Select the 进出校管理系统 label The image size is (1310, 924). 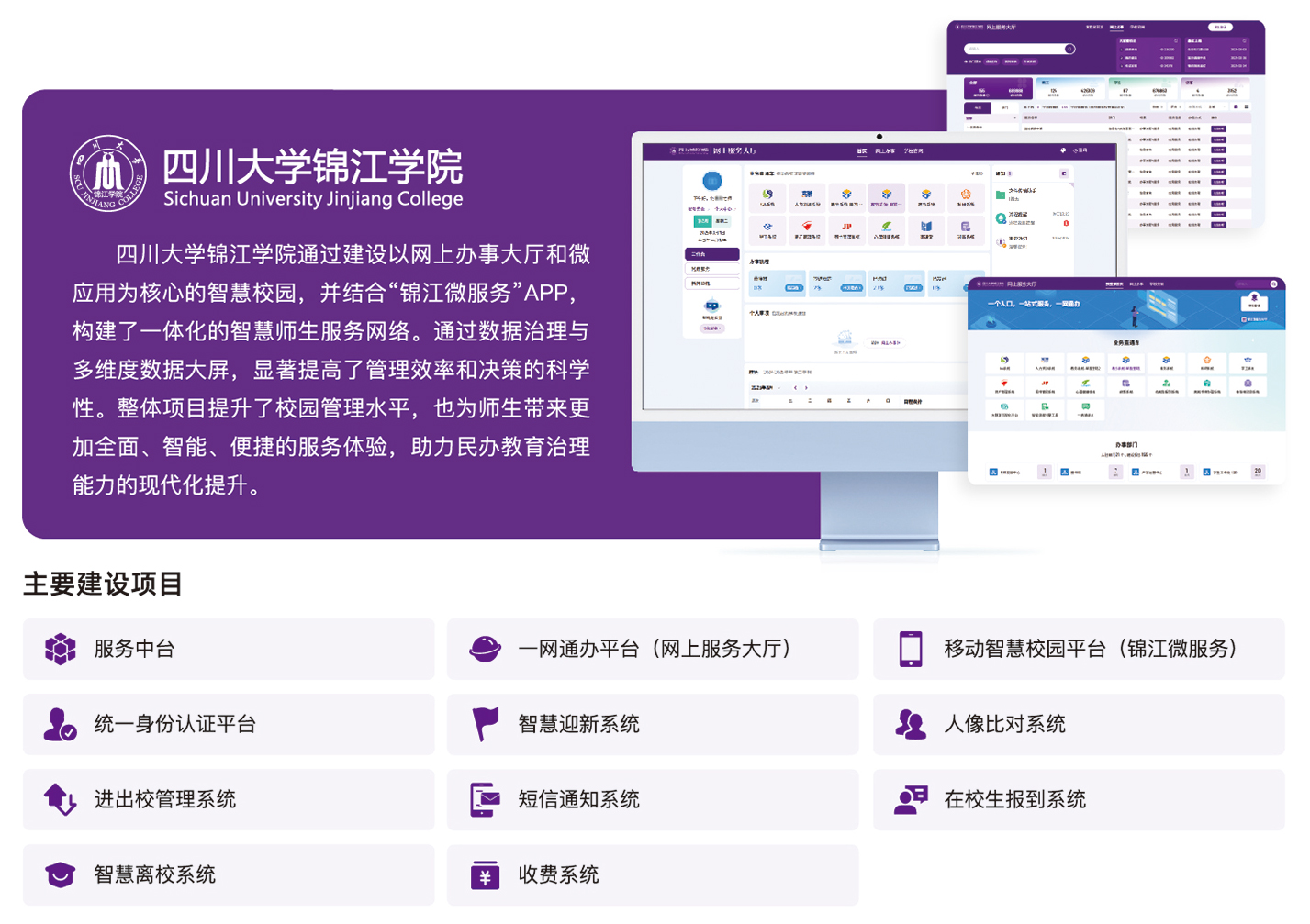165,799
